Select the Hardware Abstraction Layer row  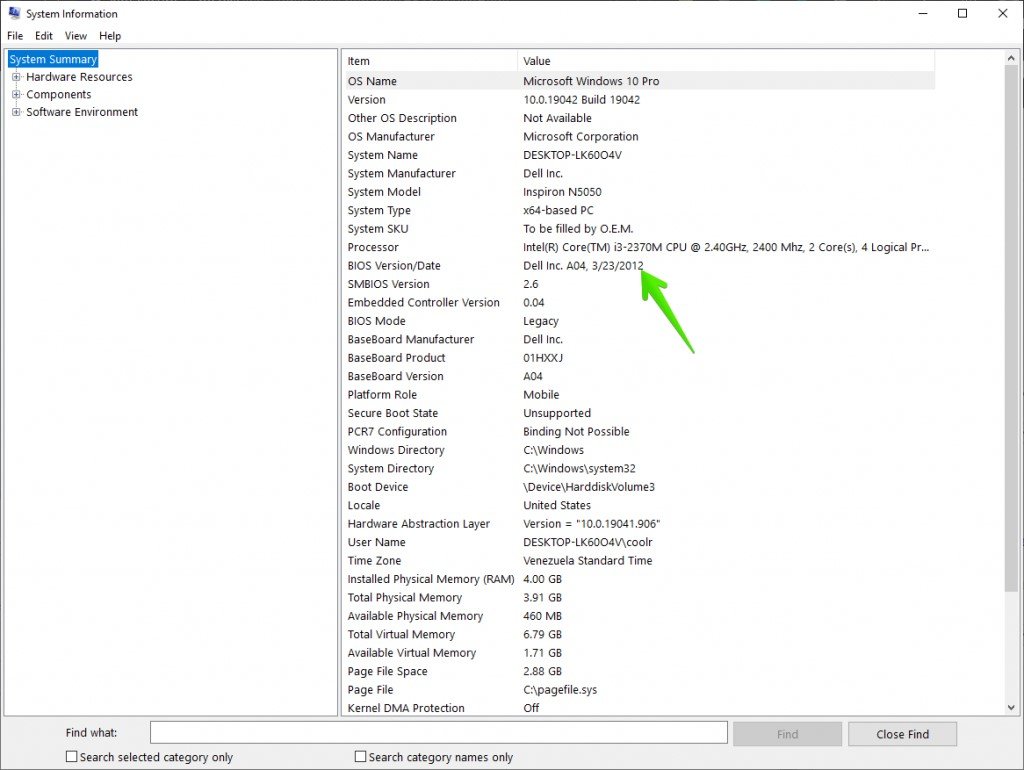(639, 524)
